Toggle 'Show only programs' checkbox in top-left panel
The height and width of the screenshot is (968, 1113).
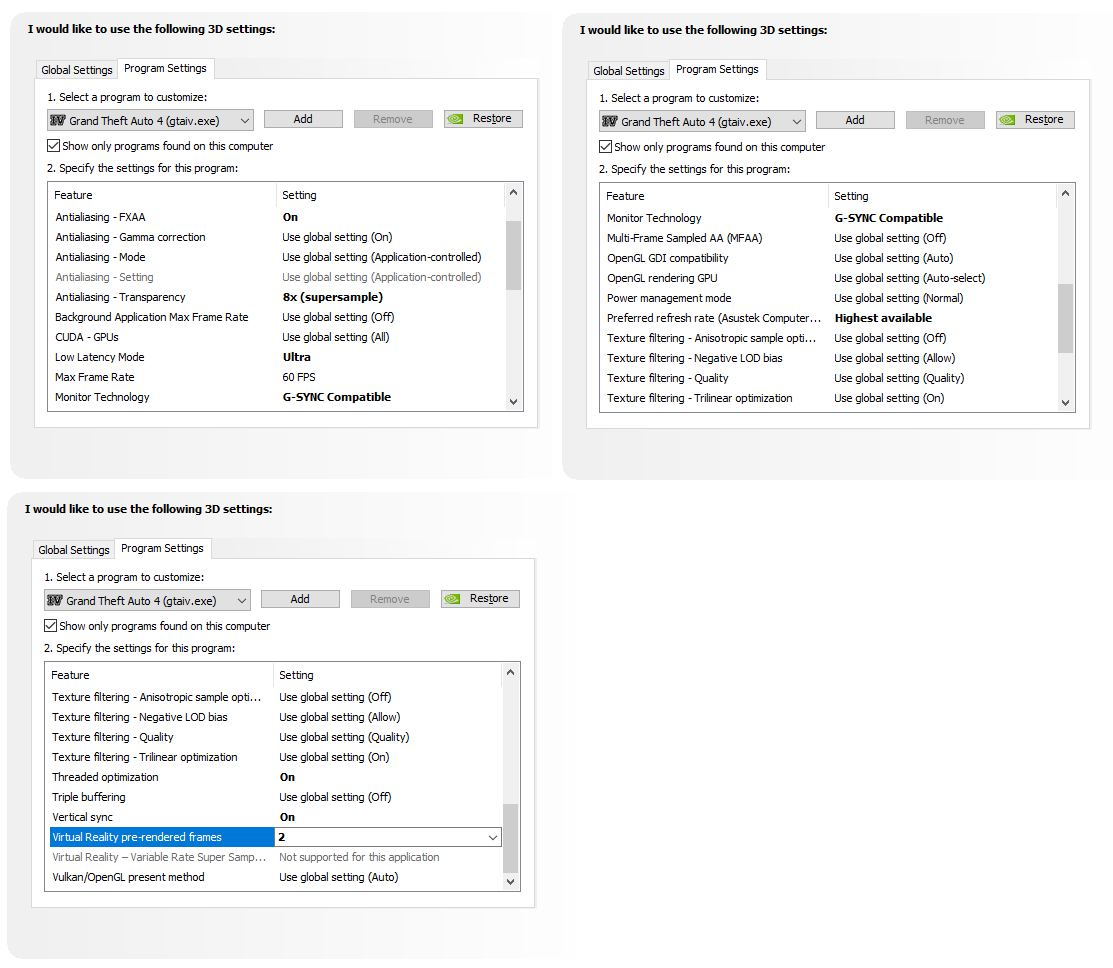coord(53,145)
